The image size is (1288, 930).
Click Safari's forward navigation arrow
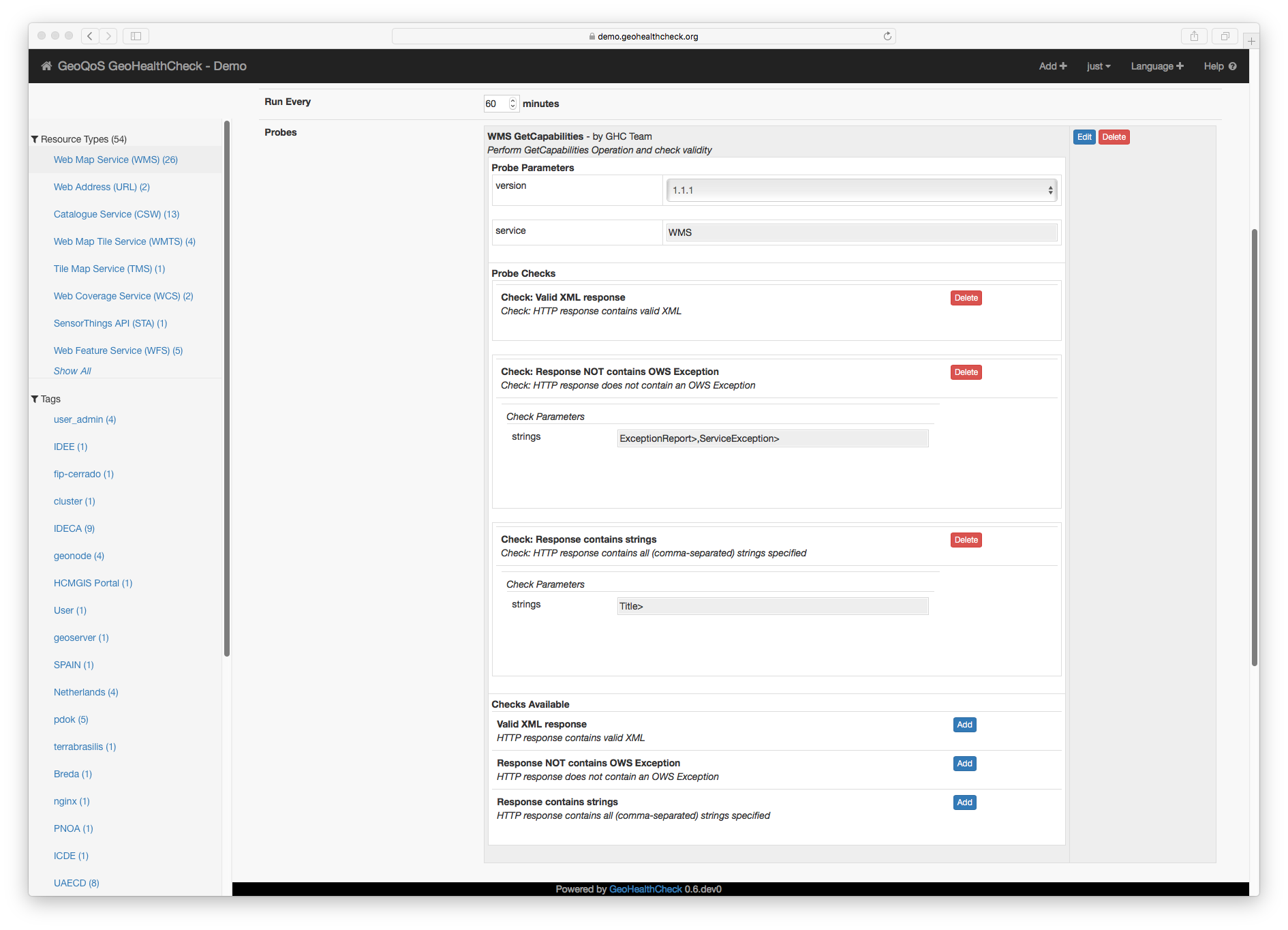[x=108, y=36]
